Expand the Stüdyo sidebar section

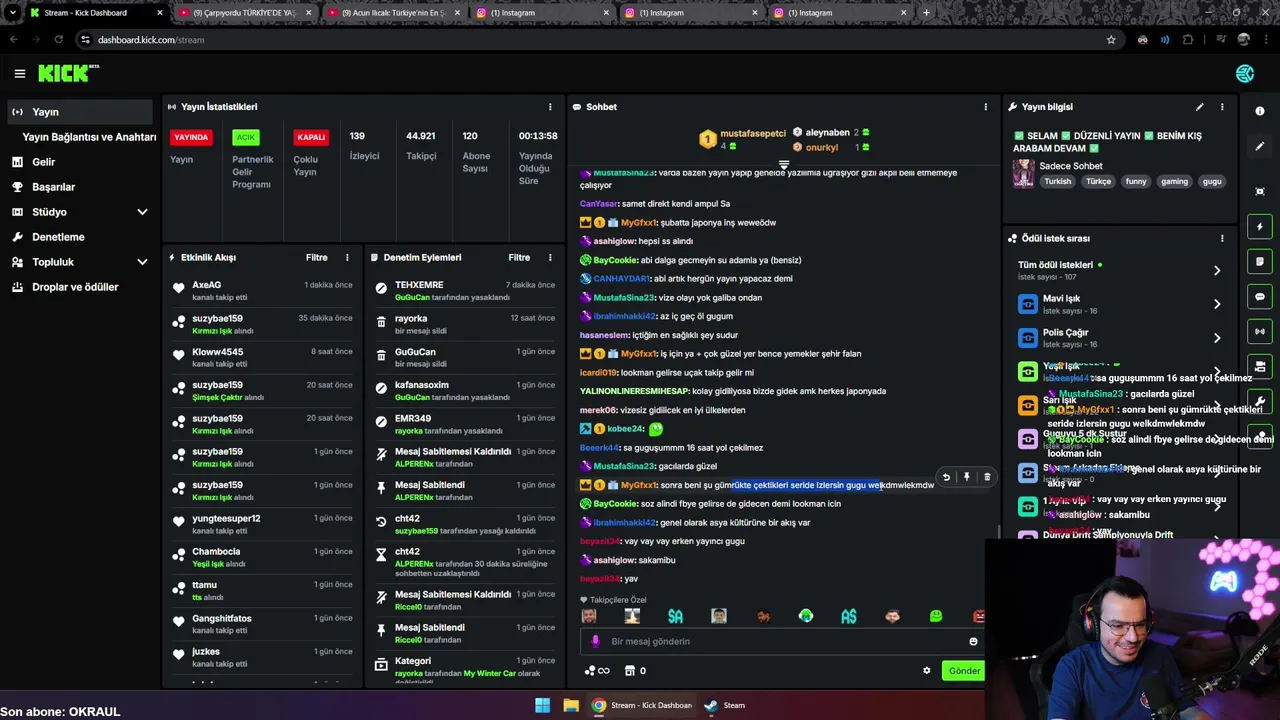(x=142, y=212)
